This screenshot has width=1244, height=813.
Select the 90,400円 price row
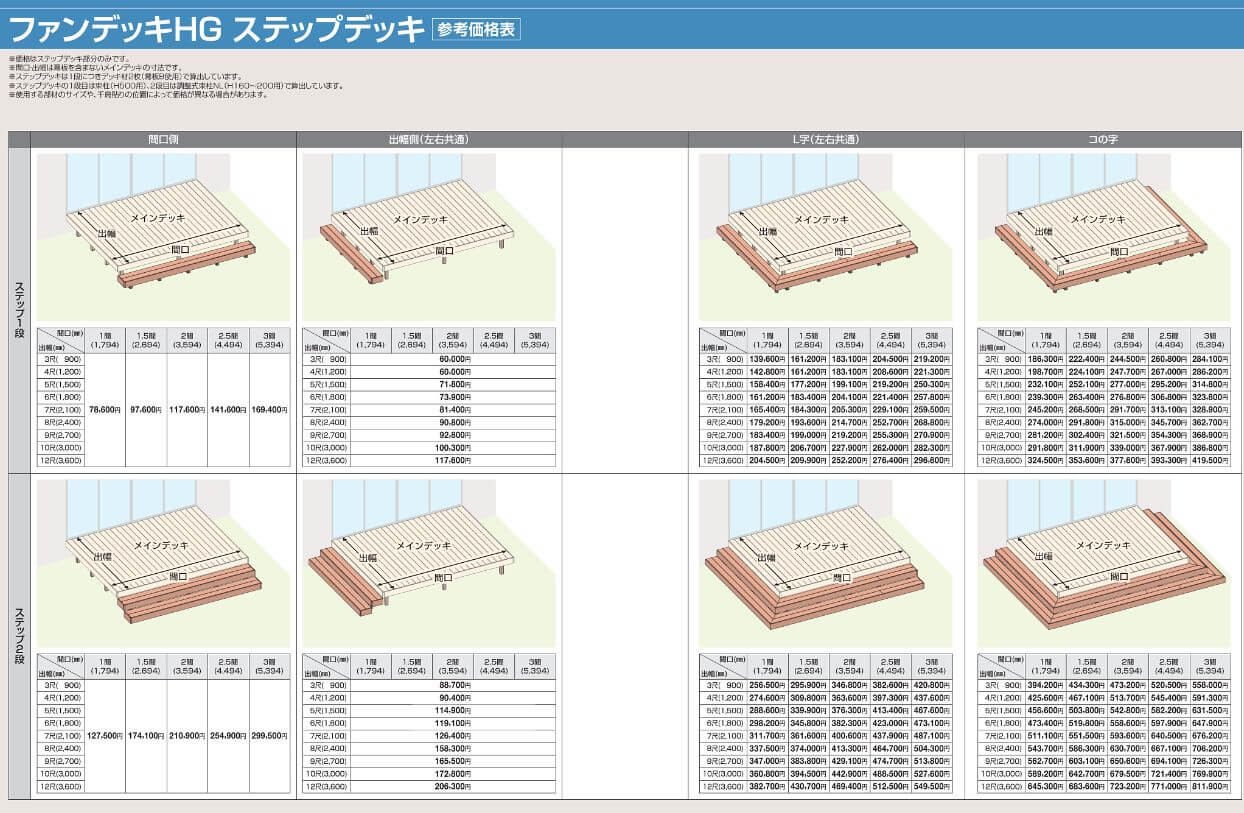(x=453, y=697)
